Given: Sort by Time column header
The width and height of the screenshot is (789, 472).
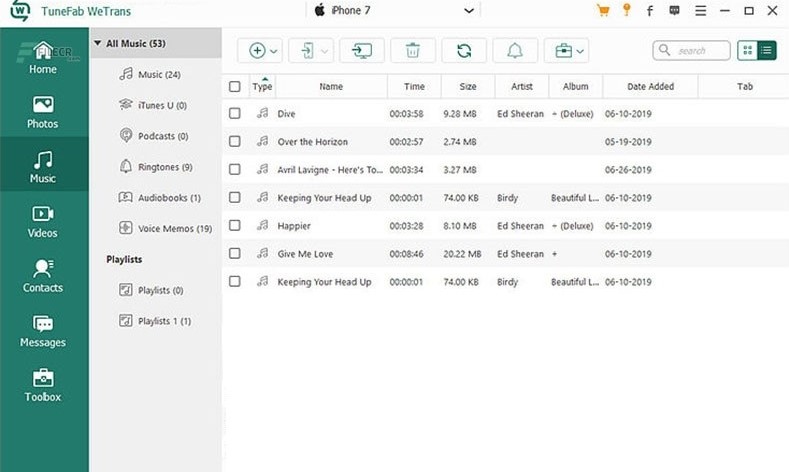Looking at the screenshot, I should pos(414,87).
